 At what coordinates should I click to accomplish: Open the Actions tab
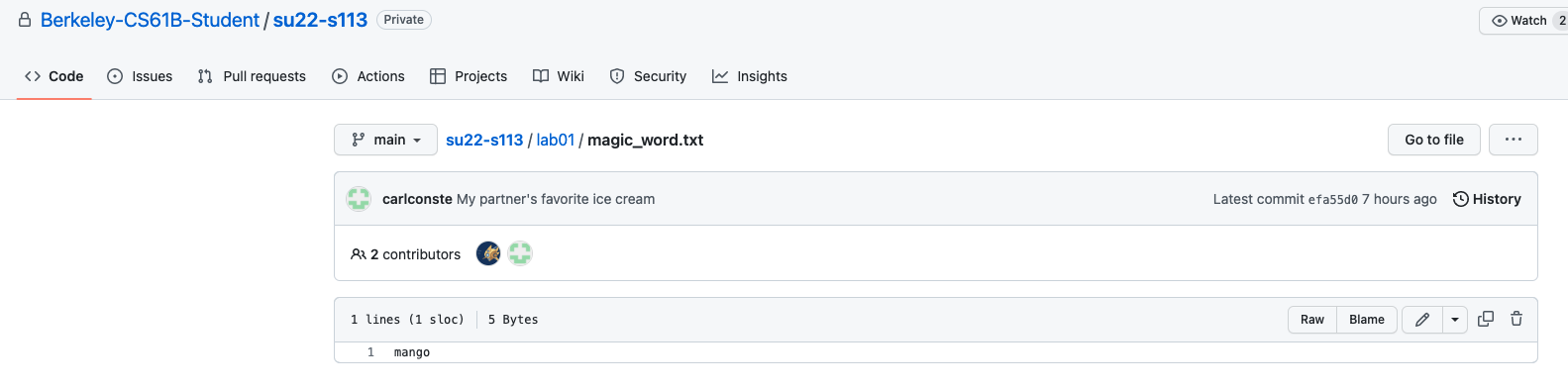click(368, 76)
